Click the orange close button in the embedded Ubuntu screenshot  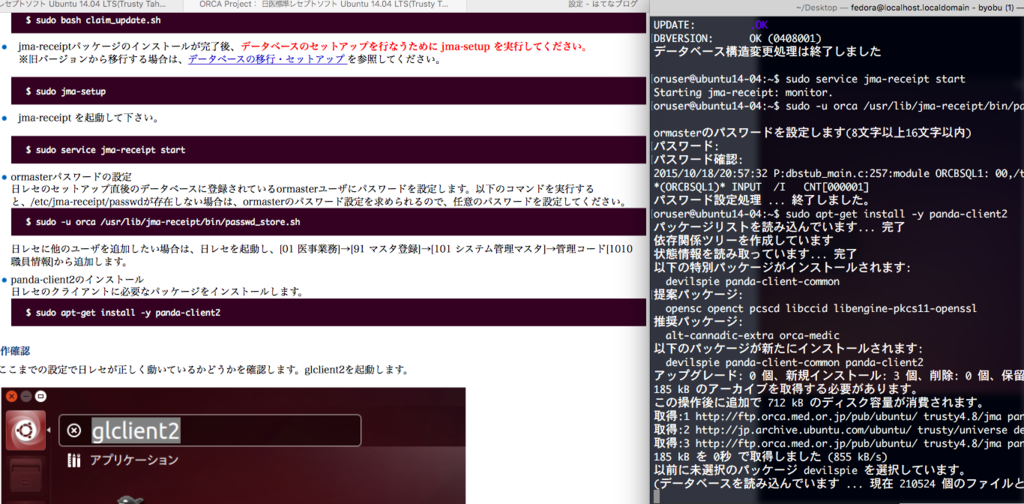coord(11,396)
